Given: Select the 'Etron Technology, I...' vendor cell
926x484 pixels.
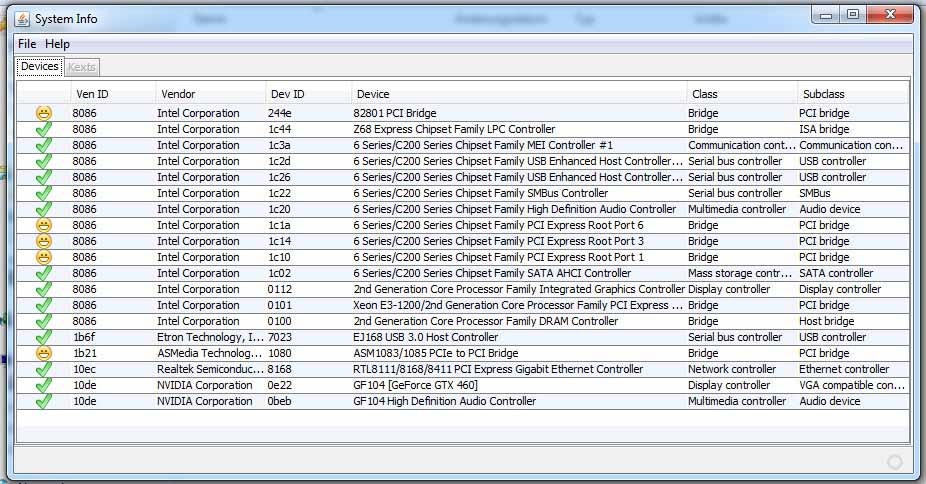Looking at the screenshot, I should pos(210,337).
